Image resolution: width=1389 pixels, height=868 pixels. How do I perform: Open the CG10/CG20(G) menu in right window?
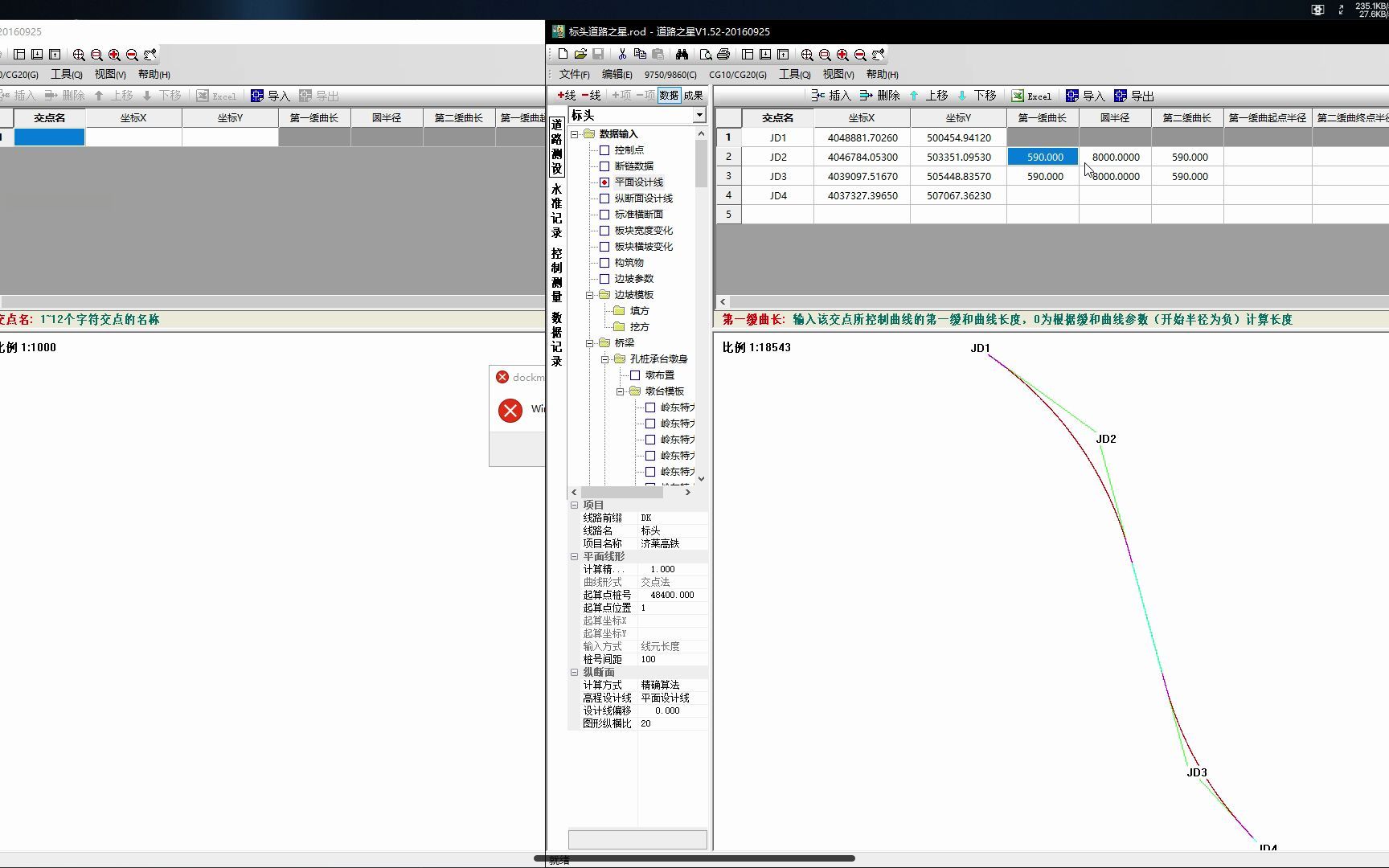point(738,74)
